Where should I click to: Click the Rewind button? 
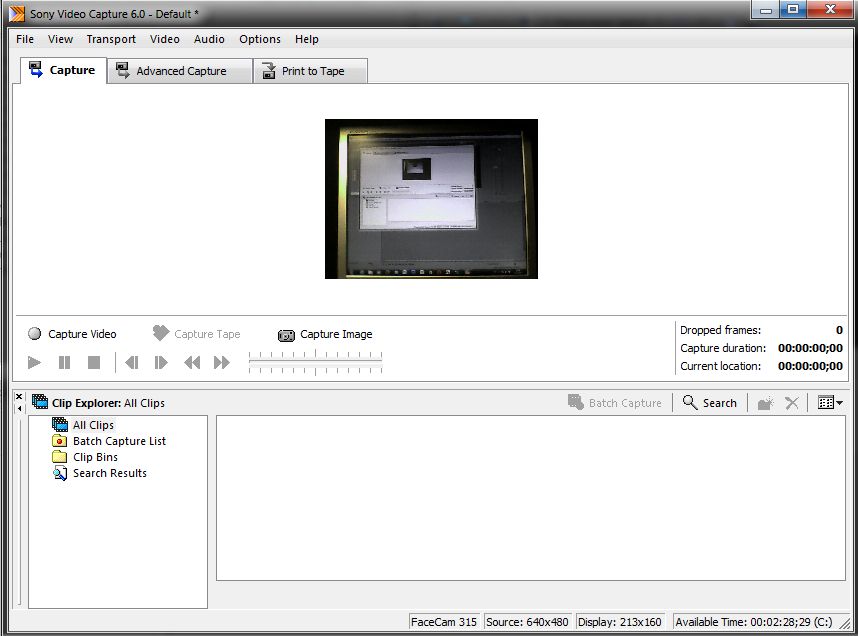pos(192,363)
